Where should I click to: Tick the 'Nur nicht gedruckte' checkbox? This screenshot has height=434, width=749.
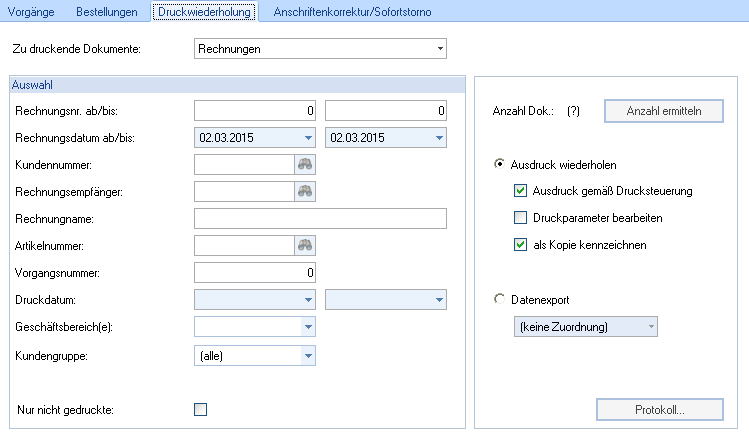[x=201, y=408]
